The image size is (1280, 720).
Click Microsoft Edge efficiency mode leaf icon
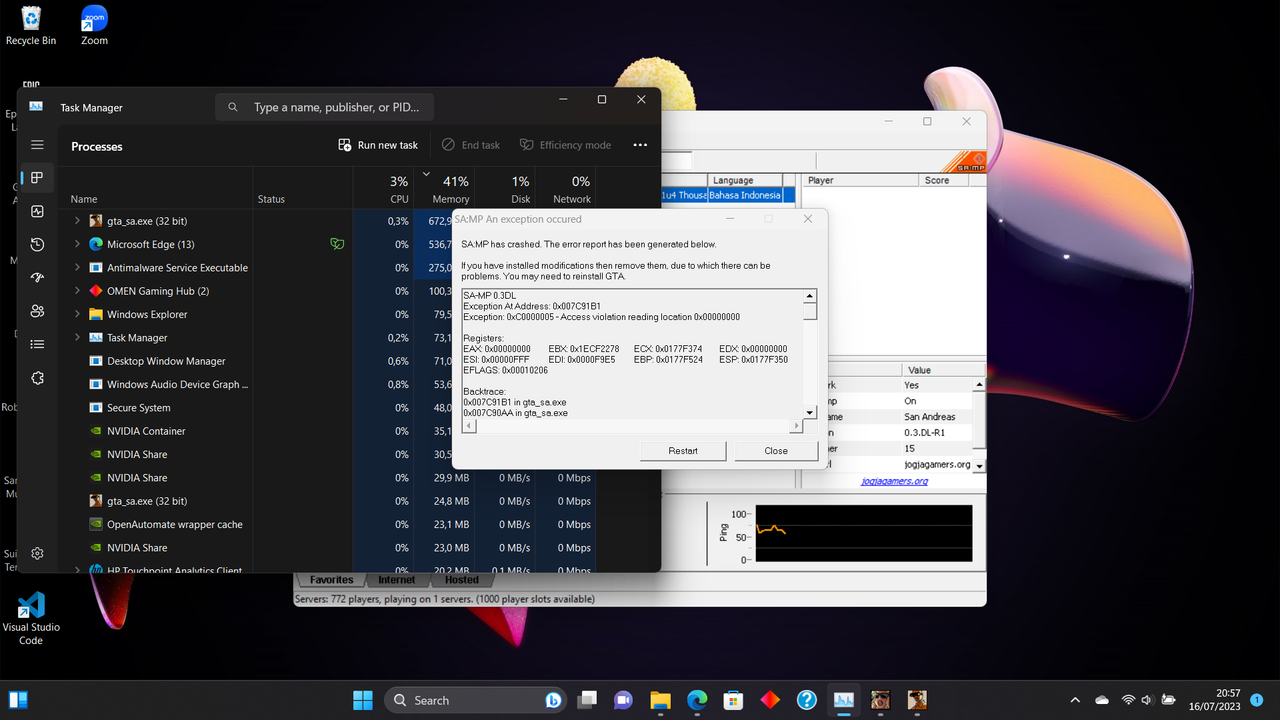click(x=337, y=244)
